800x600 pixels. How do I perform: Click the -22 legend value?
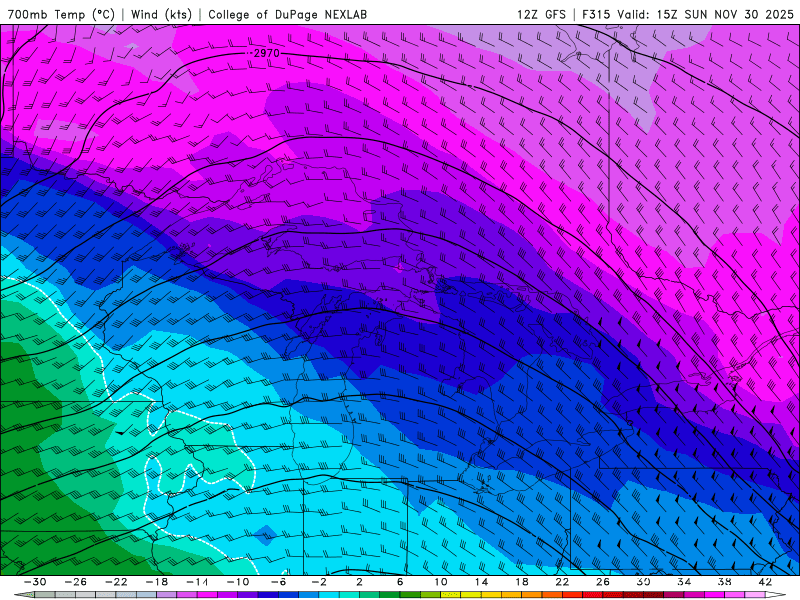[116, 582]
